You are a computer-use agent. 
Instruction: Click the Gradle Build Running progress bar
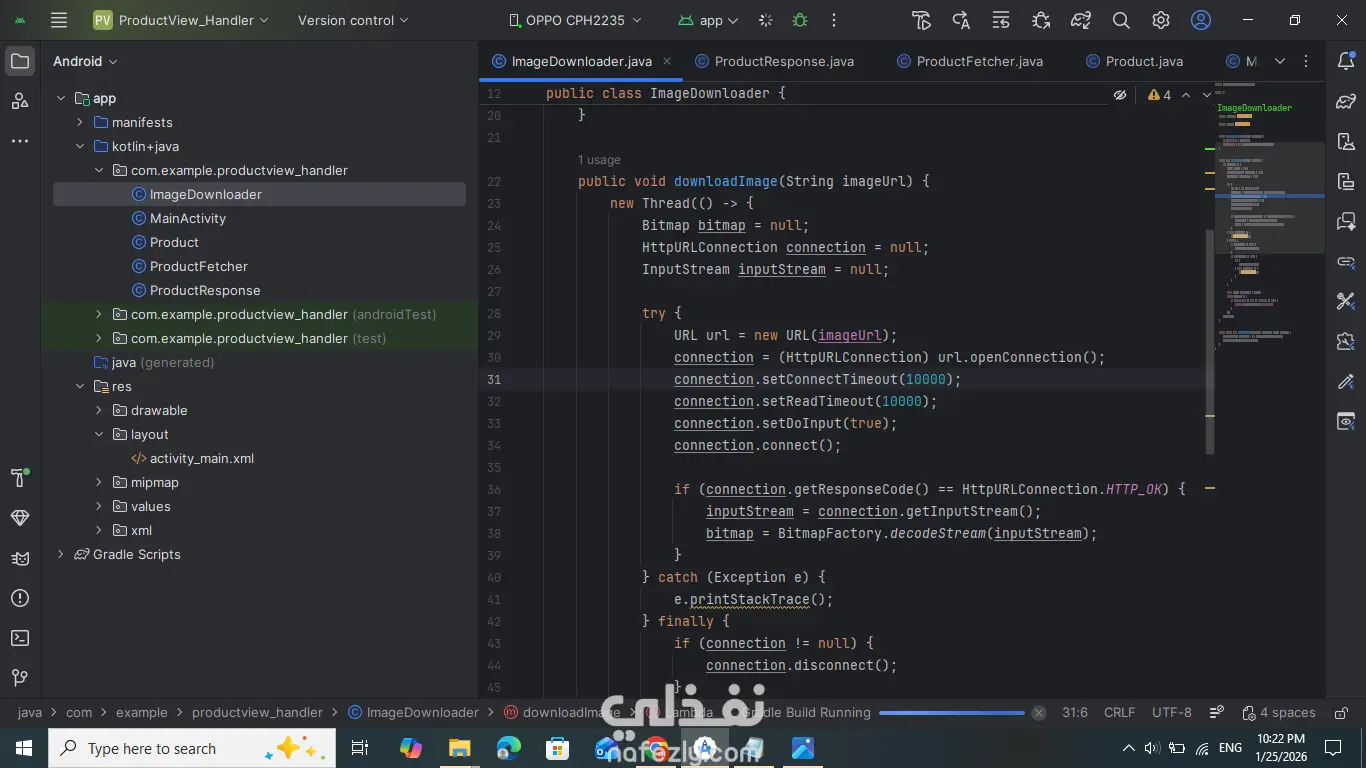951,713
